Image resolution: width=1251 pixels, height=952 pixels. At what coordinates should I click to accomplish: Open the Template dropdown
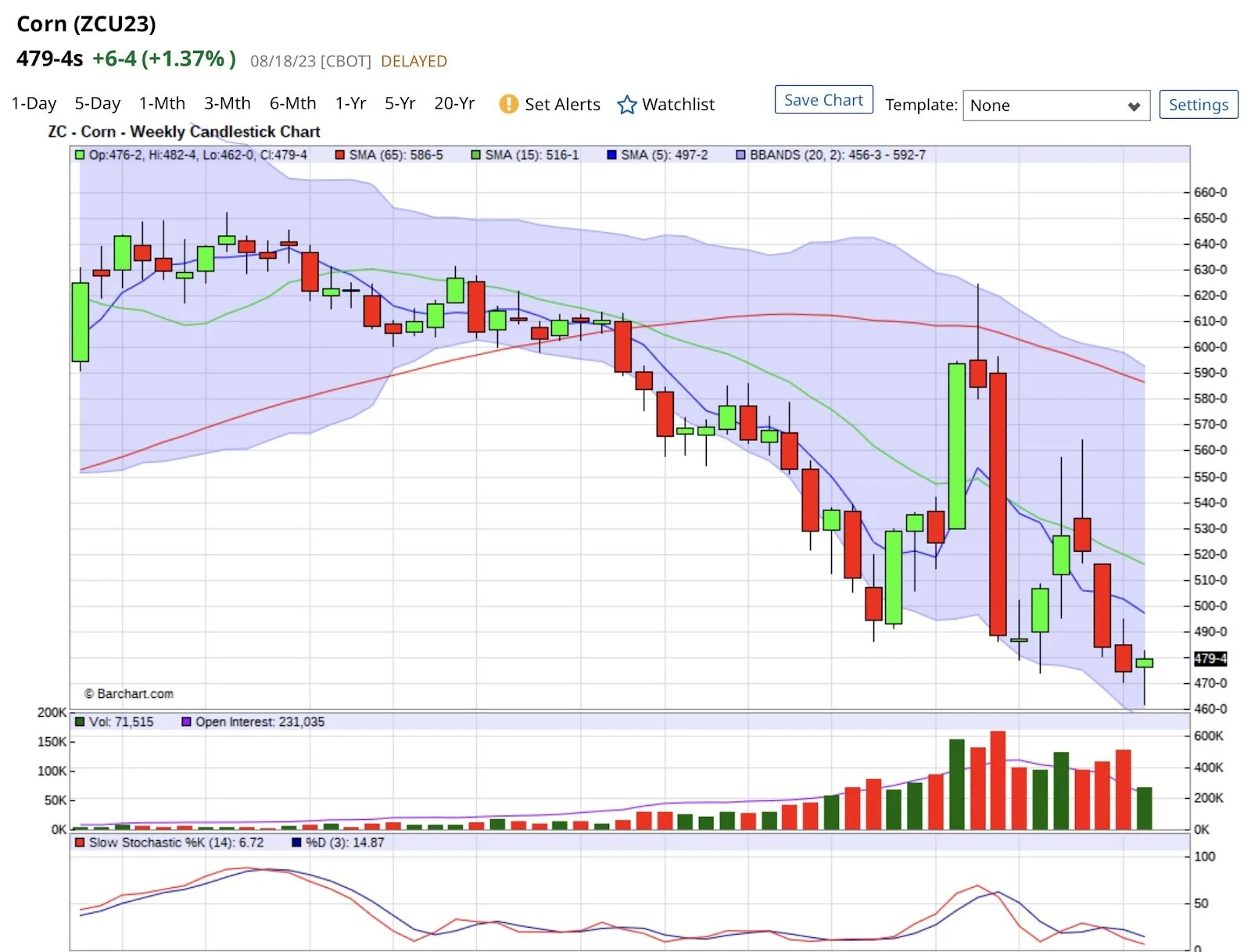coord(1056,106)
